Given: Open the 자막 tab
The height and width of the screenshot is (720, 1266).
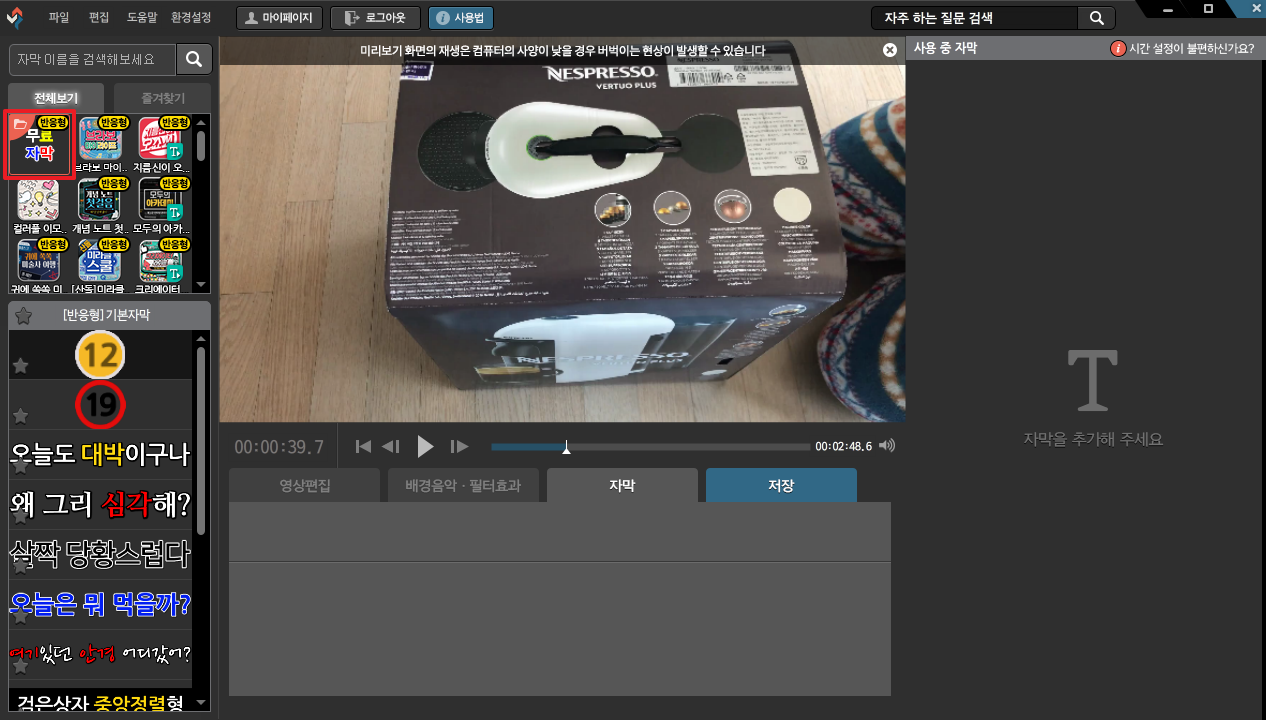Looking at the screenshot, I should pos(622,485).
